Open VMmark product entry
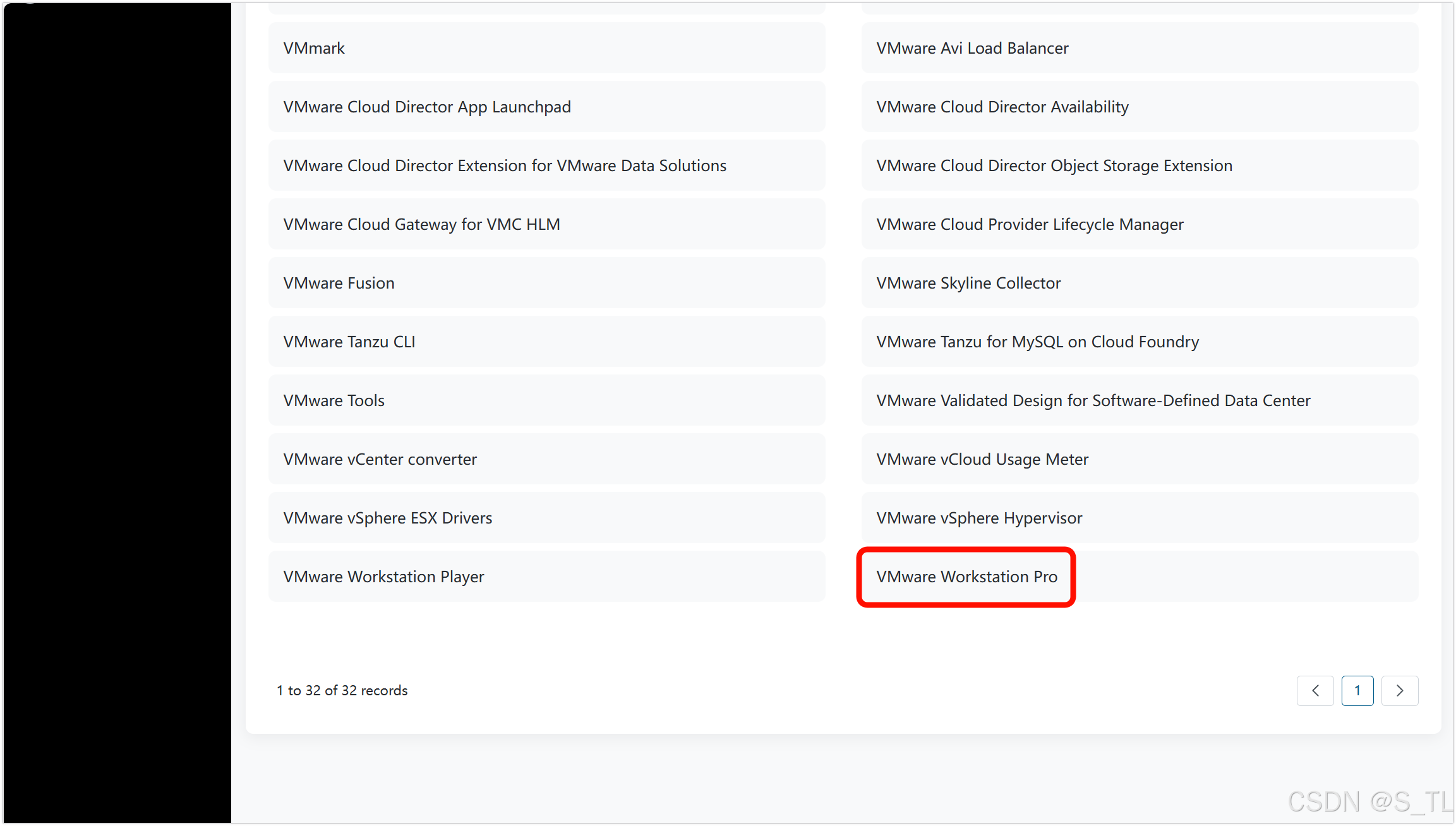 click(x=314, y=48)
